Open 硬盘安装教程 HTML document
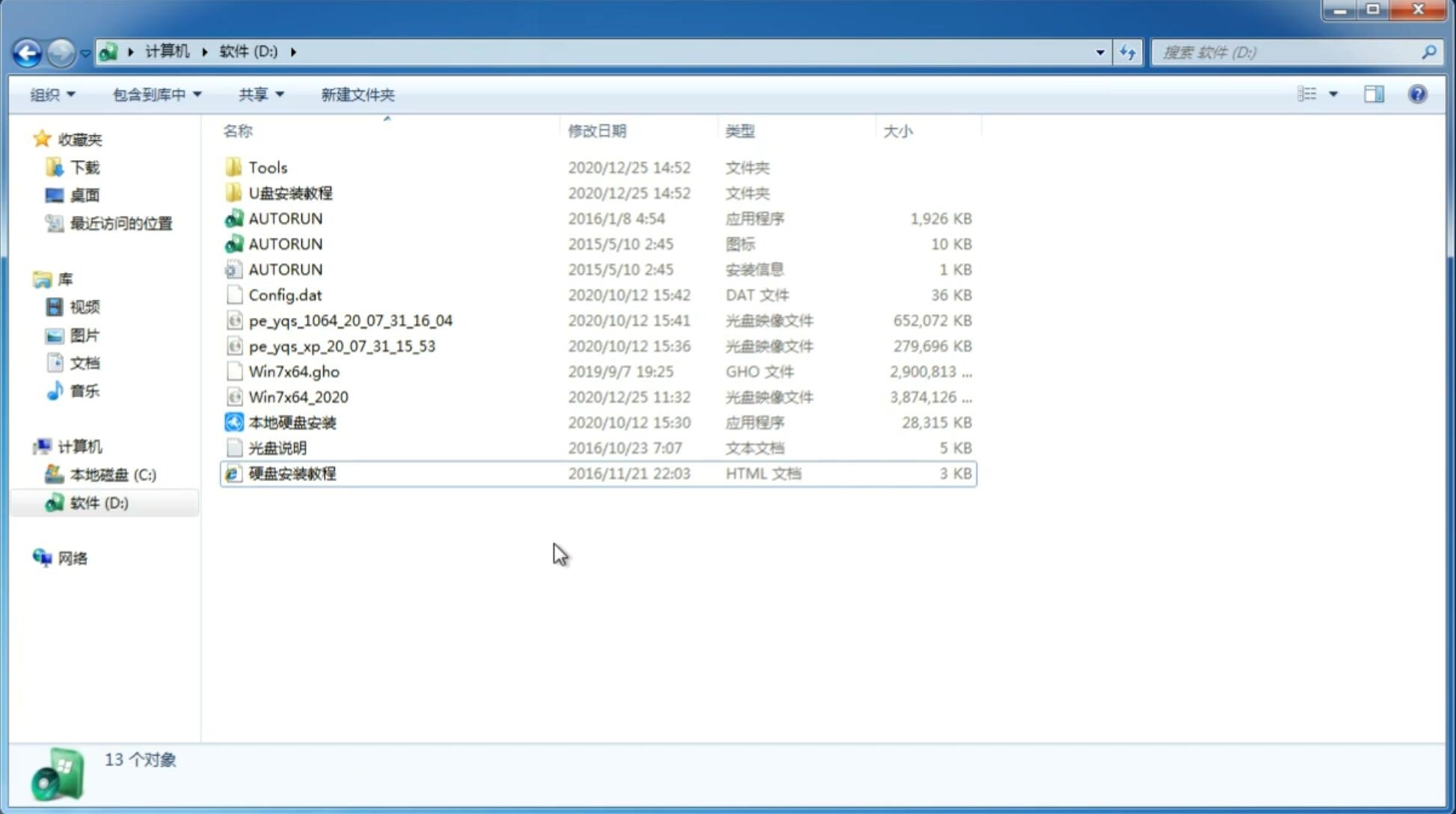This screenshot has height=814, width=1456. point(291,473)
